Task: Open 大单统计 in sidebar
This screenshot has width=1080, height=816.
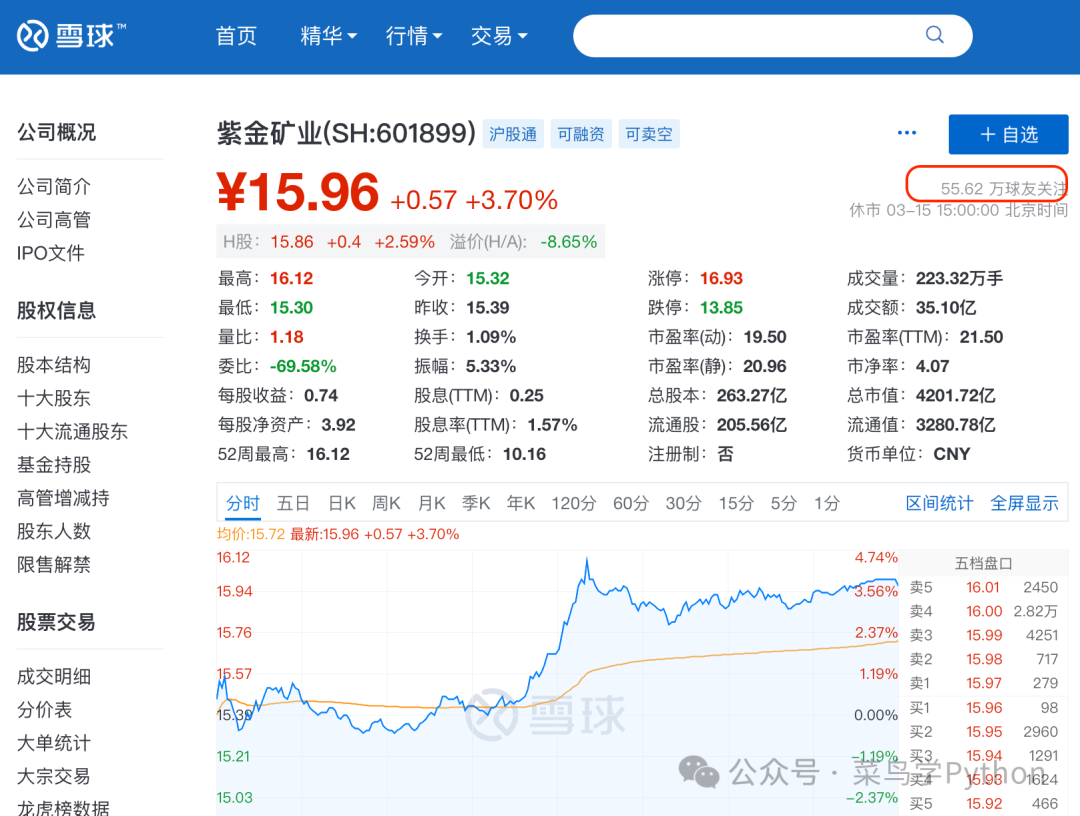Action: pos(54,743)
